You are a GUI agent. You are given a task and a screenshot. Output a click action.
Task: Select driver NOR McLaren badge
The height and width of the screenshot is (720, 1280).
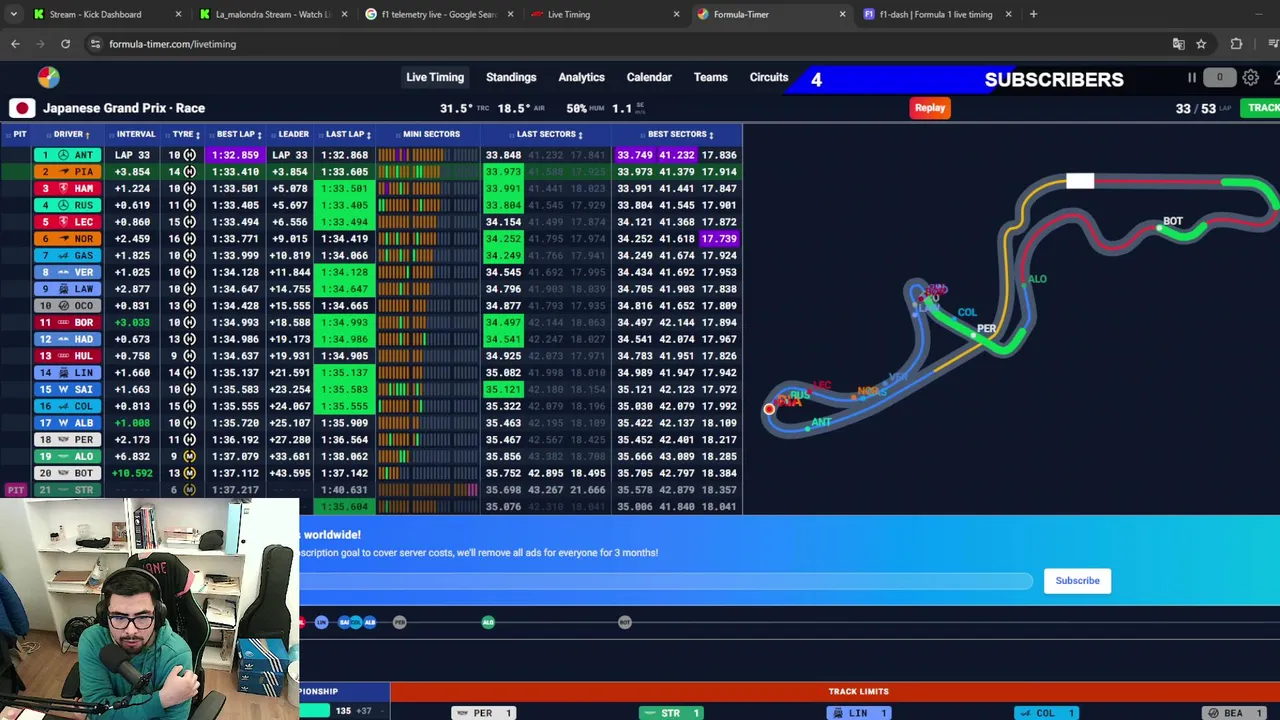point(67,239)
